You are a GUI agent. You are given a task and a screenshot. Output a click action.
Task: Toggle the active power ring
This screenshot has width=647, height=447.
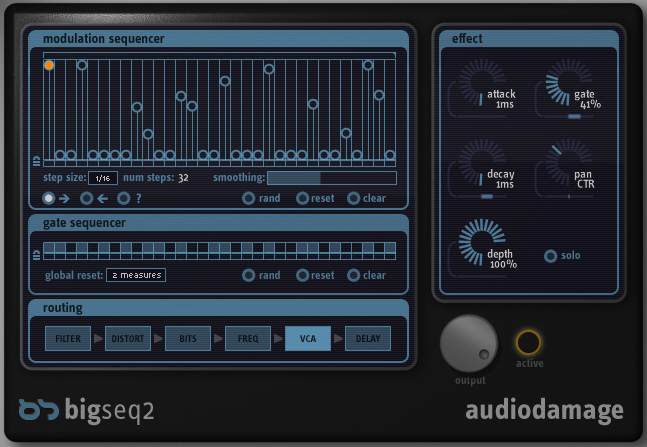tap(529, 342)
